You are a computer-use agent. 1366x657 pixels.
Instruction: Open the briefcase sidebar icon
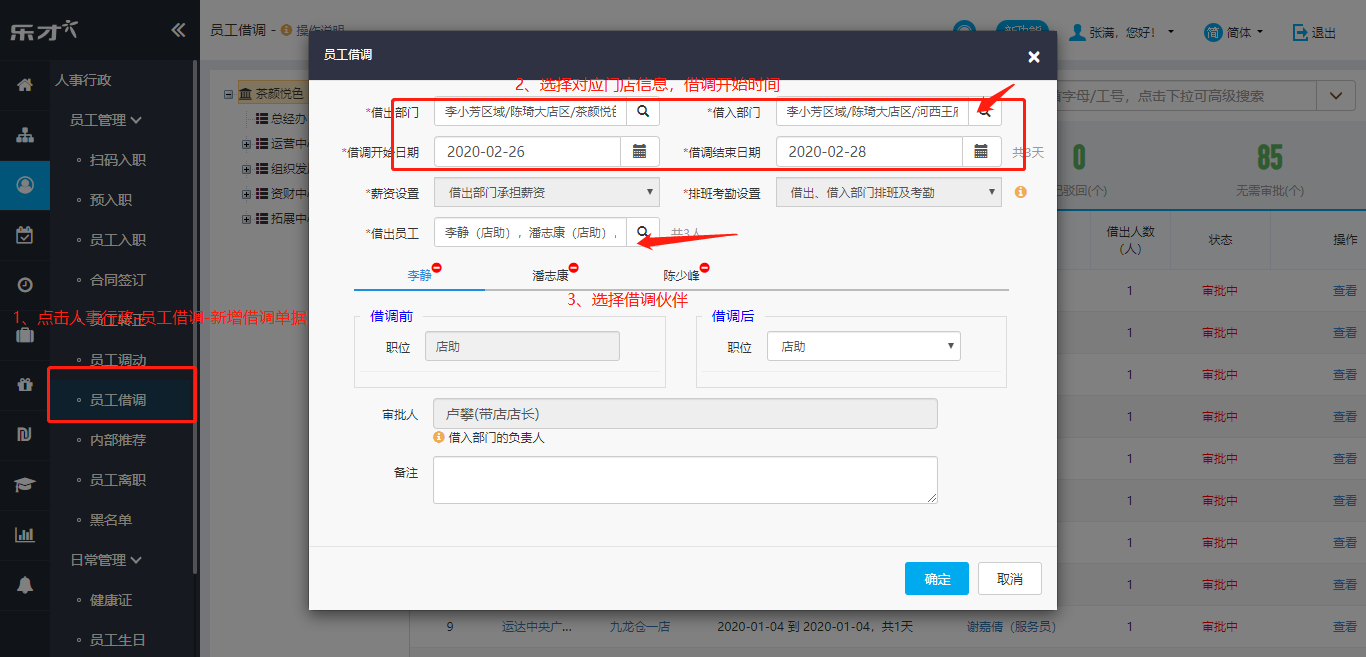(25, 335)
